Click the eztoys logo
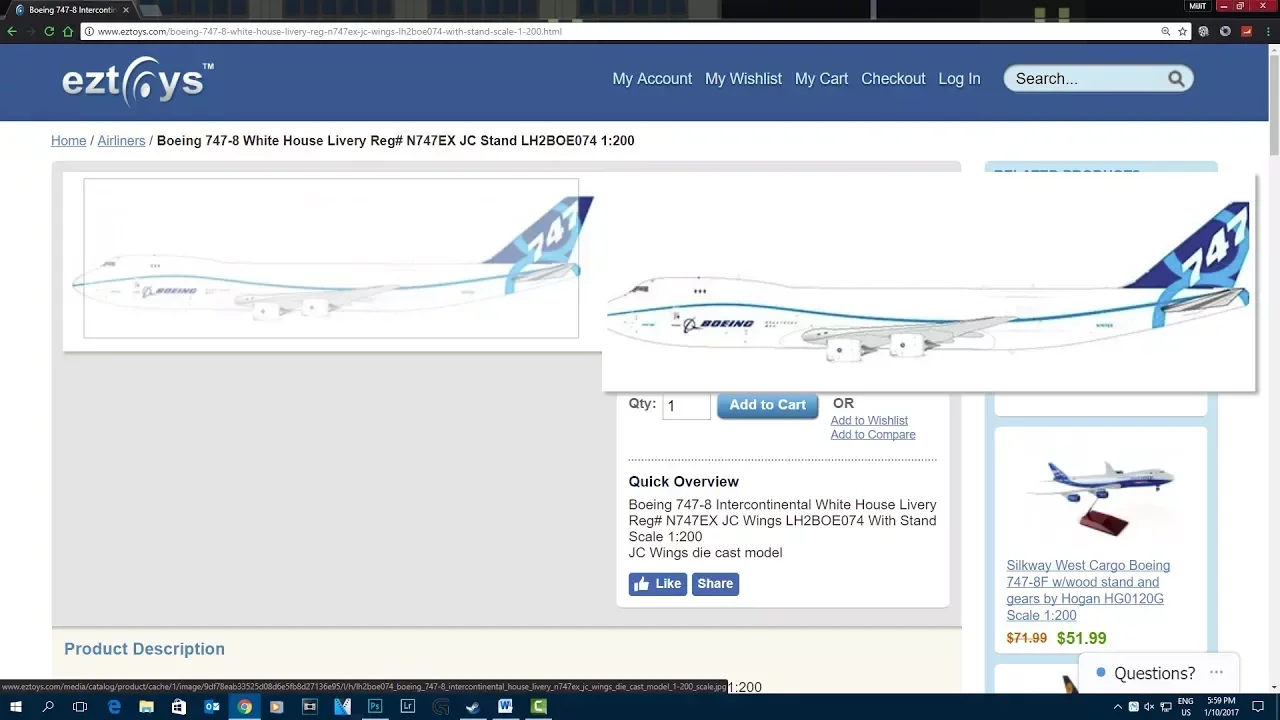 tap(137, 81)
